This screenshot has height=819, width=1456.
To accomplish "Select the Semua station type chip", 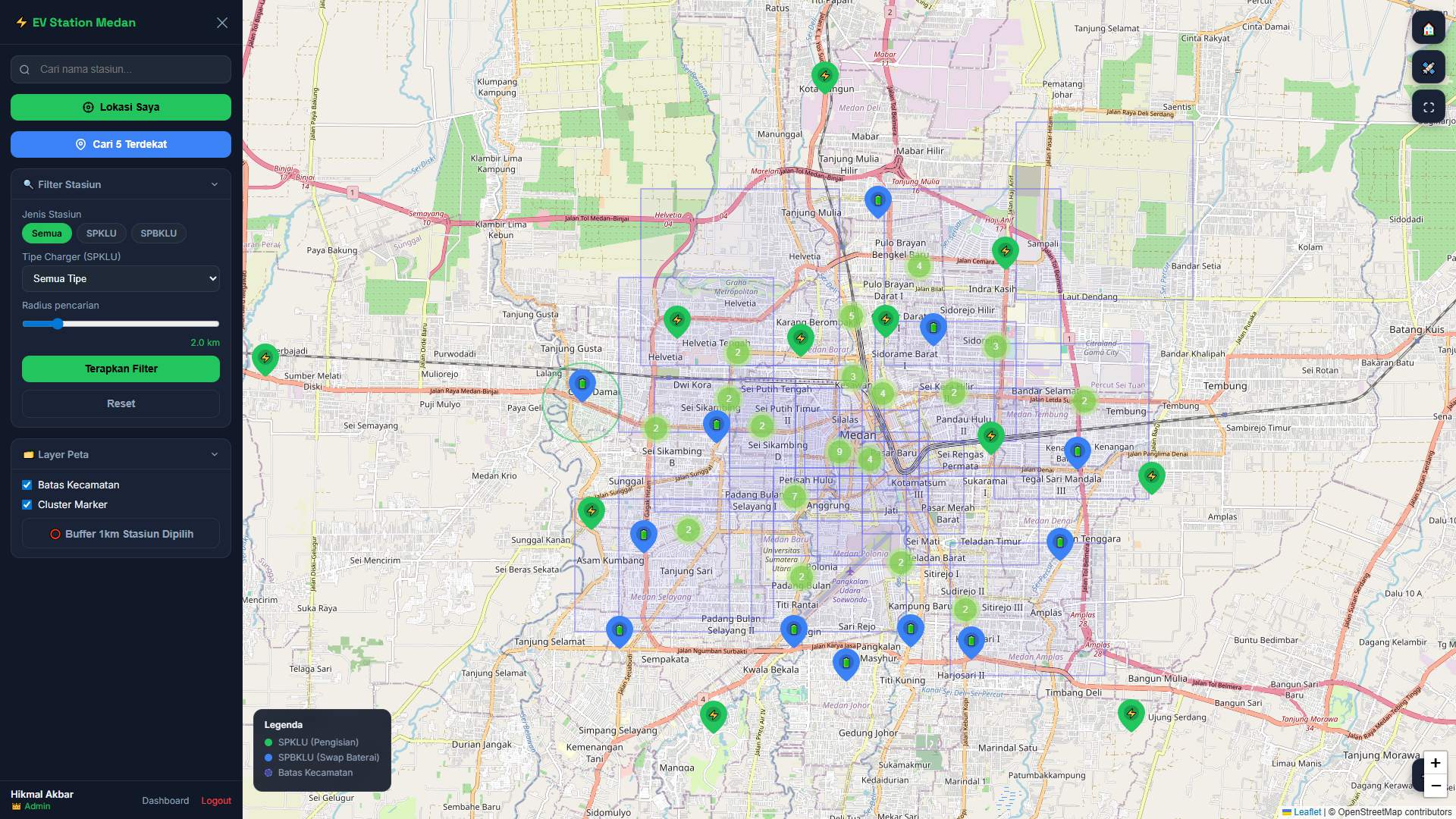I will [x=47, y=234].
